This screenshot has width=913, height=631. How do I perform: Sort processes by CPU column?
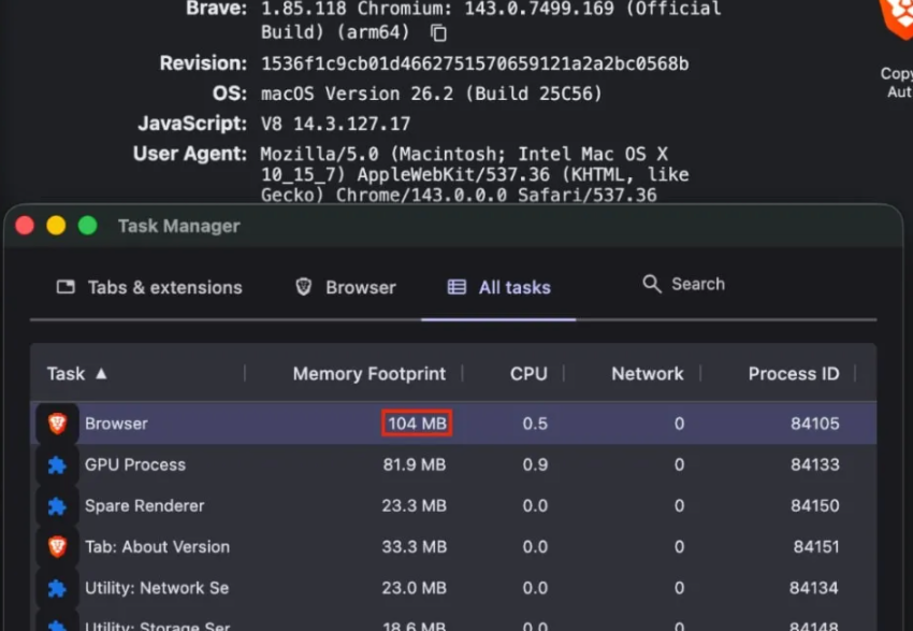click(x=528, y=374)
